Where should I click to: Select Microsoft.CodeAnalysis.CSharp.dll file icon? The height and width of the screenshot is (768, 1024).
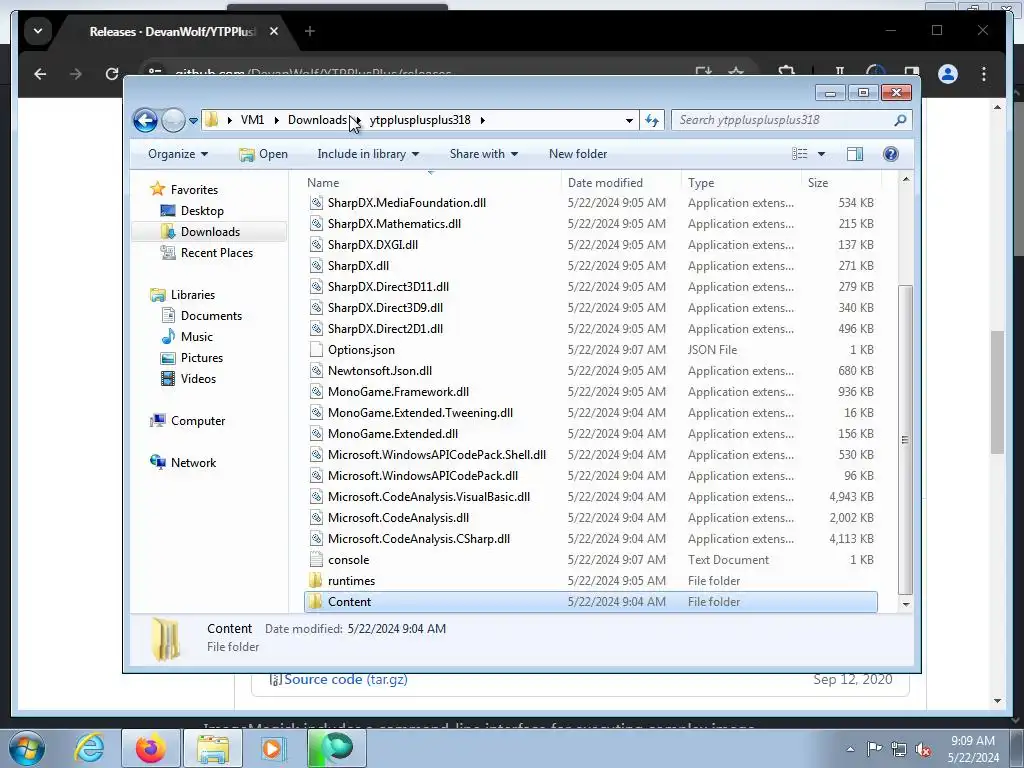(316, 539)
